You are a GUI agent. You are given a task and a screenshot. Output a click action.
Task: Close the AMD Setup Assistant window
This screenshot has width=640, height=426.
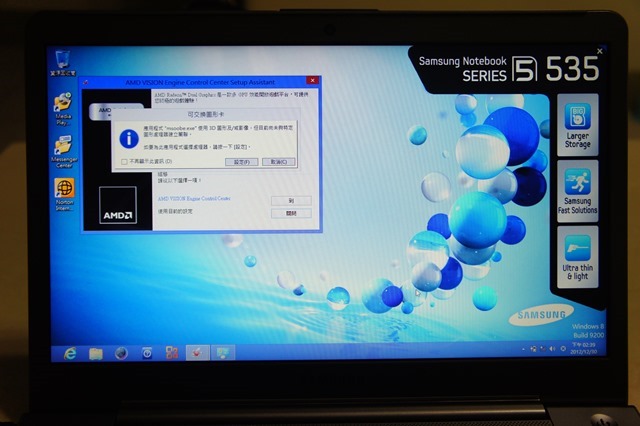312,81
